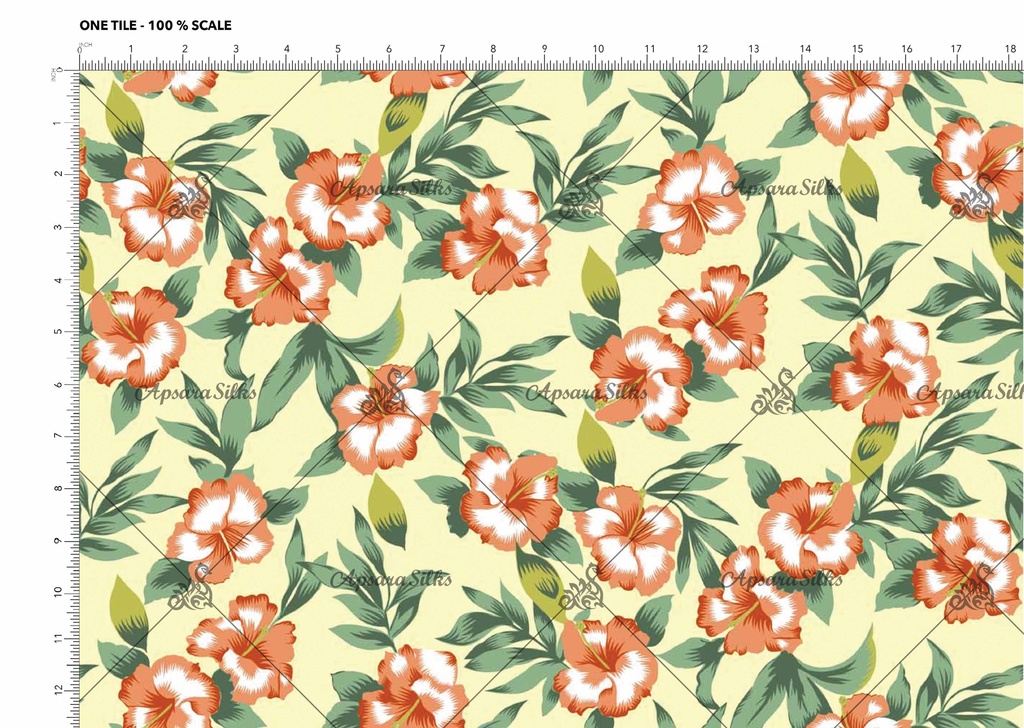Screen dimensions: 1024x728
Task: Click the number 1 on the horizontal ruler
Action: pyautogui.click(x=131, y=49)
